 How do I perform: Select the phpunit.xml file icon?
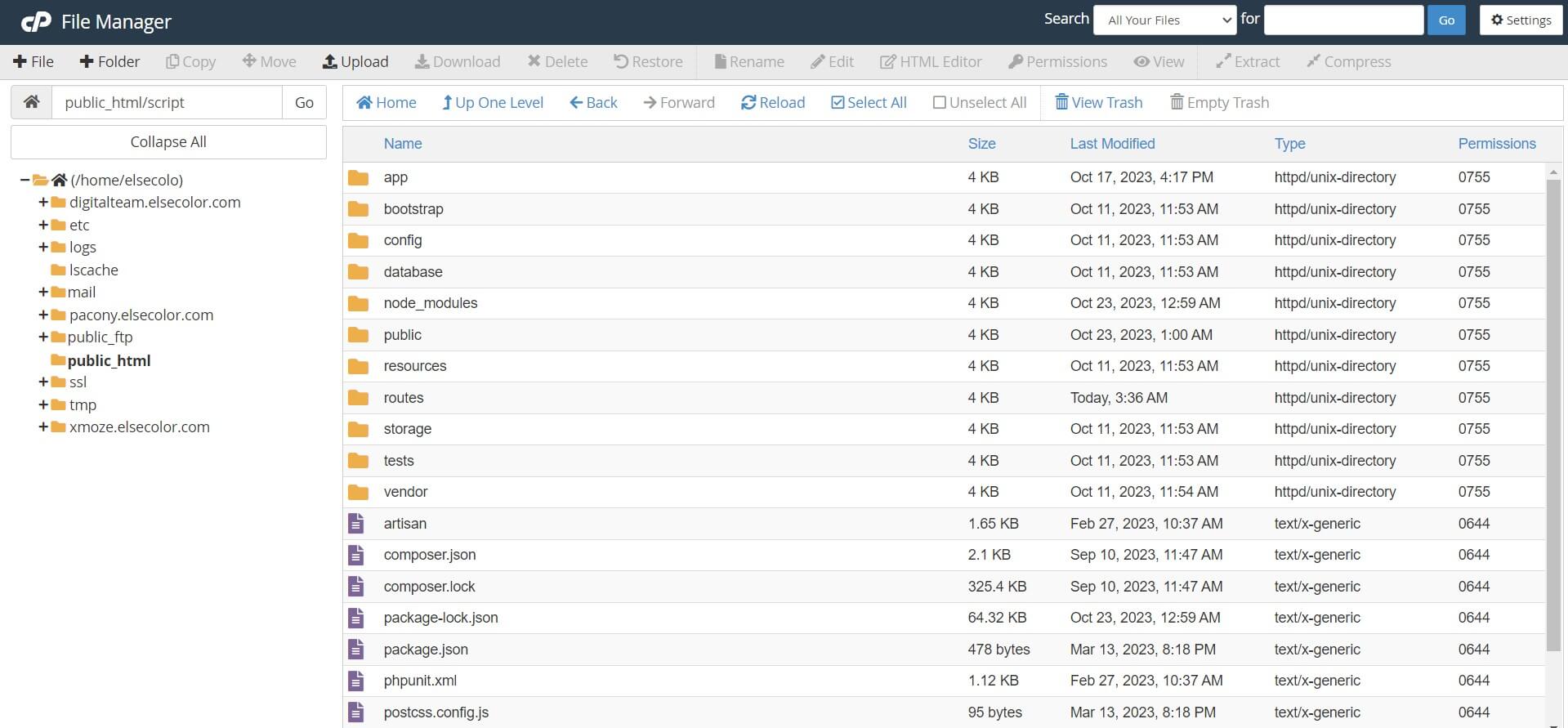[355, 681]
